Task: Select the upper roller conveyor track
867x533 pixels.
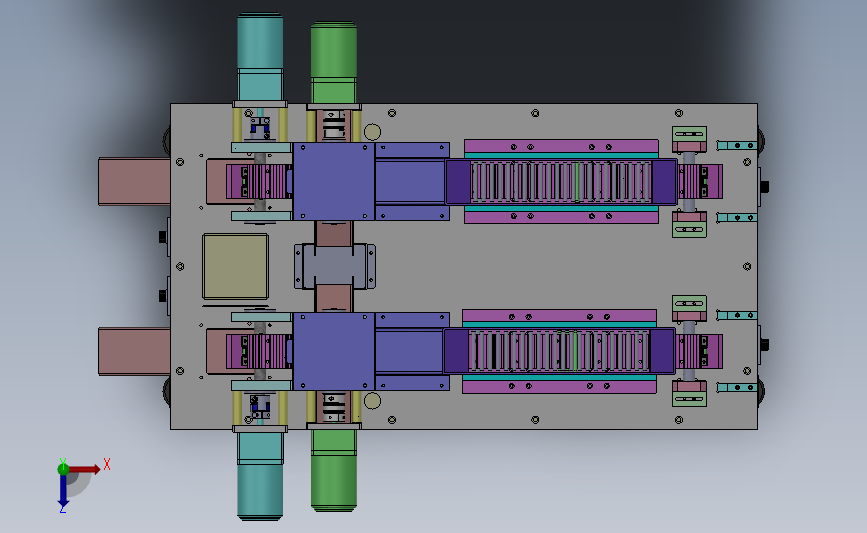Action: [561, 181]
